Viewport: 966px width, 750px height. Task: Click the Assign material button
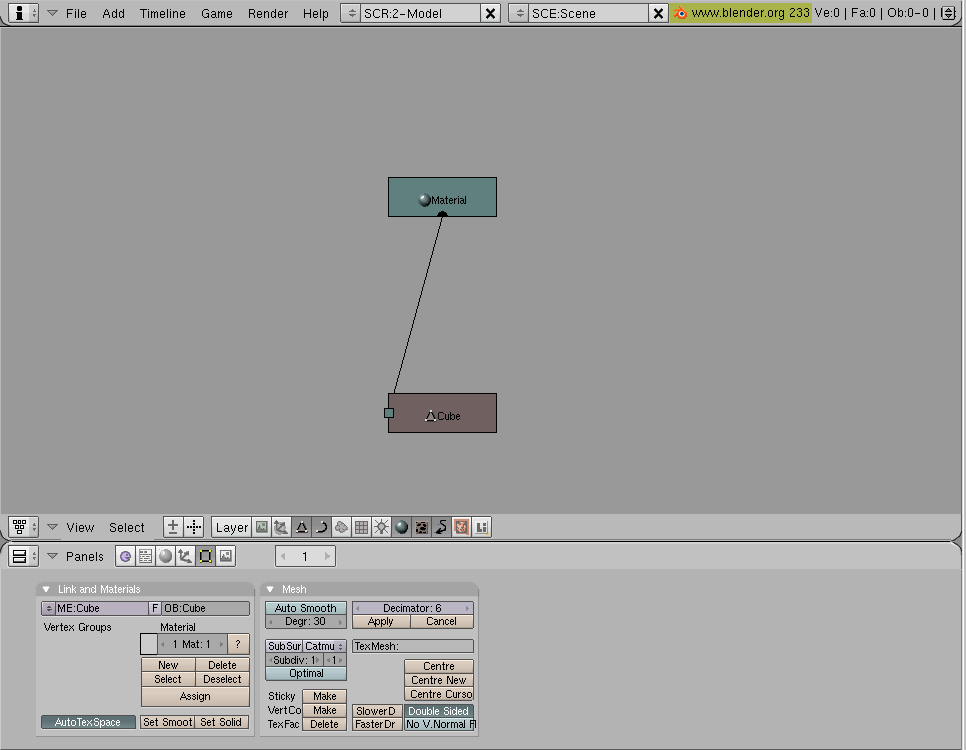(195, 696)
